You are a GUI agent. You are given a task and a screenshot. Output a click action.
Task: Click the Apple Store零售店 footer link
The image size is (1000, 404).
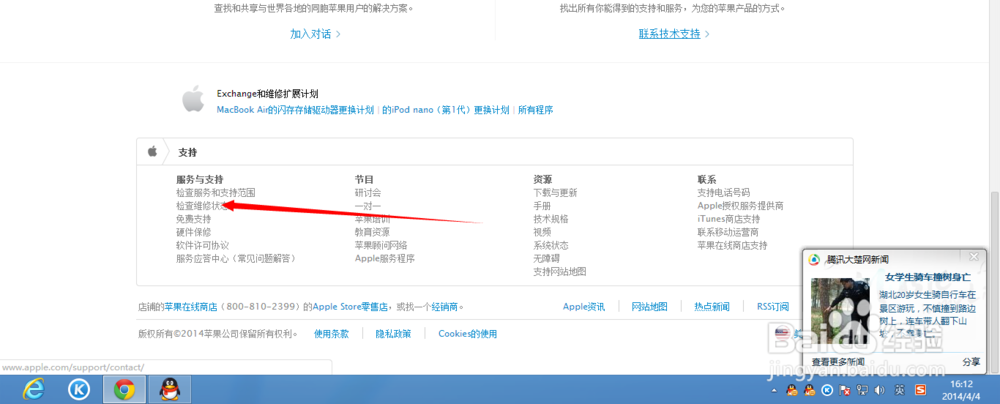(349, 307)
